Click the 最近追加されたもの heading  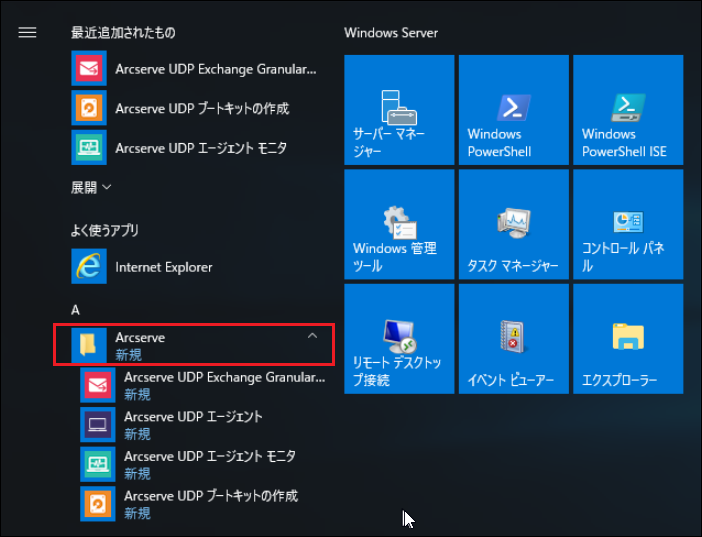(x=123, y=33)
